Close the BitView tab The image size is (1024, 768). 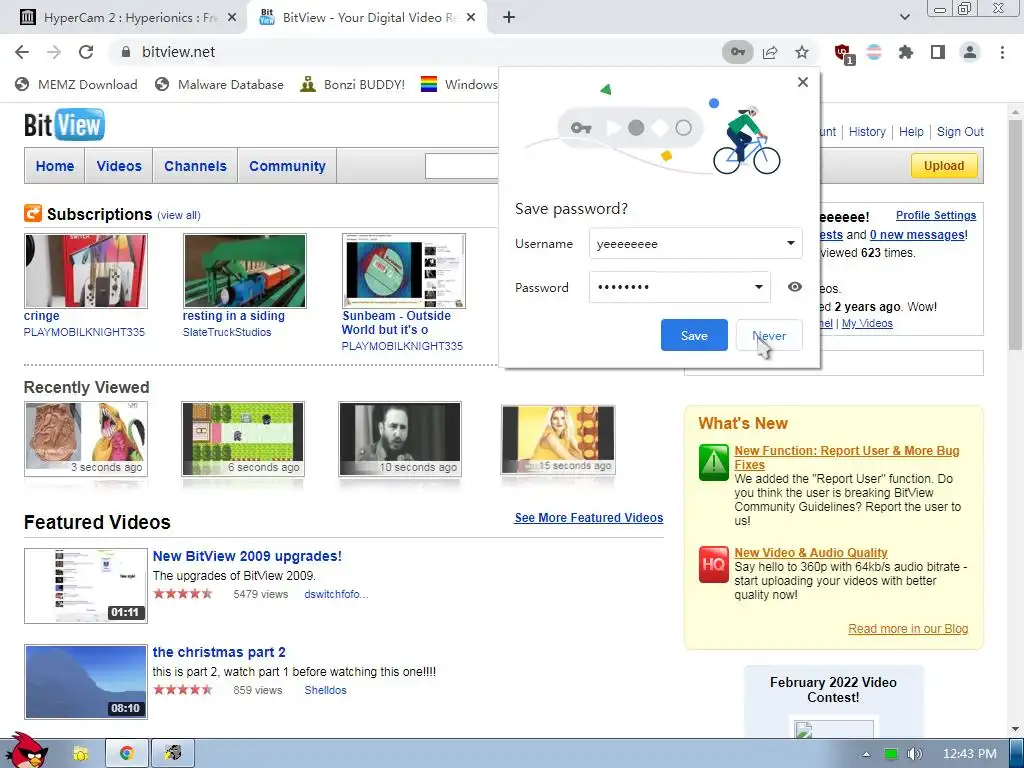473,18
